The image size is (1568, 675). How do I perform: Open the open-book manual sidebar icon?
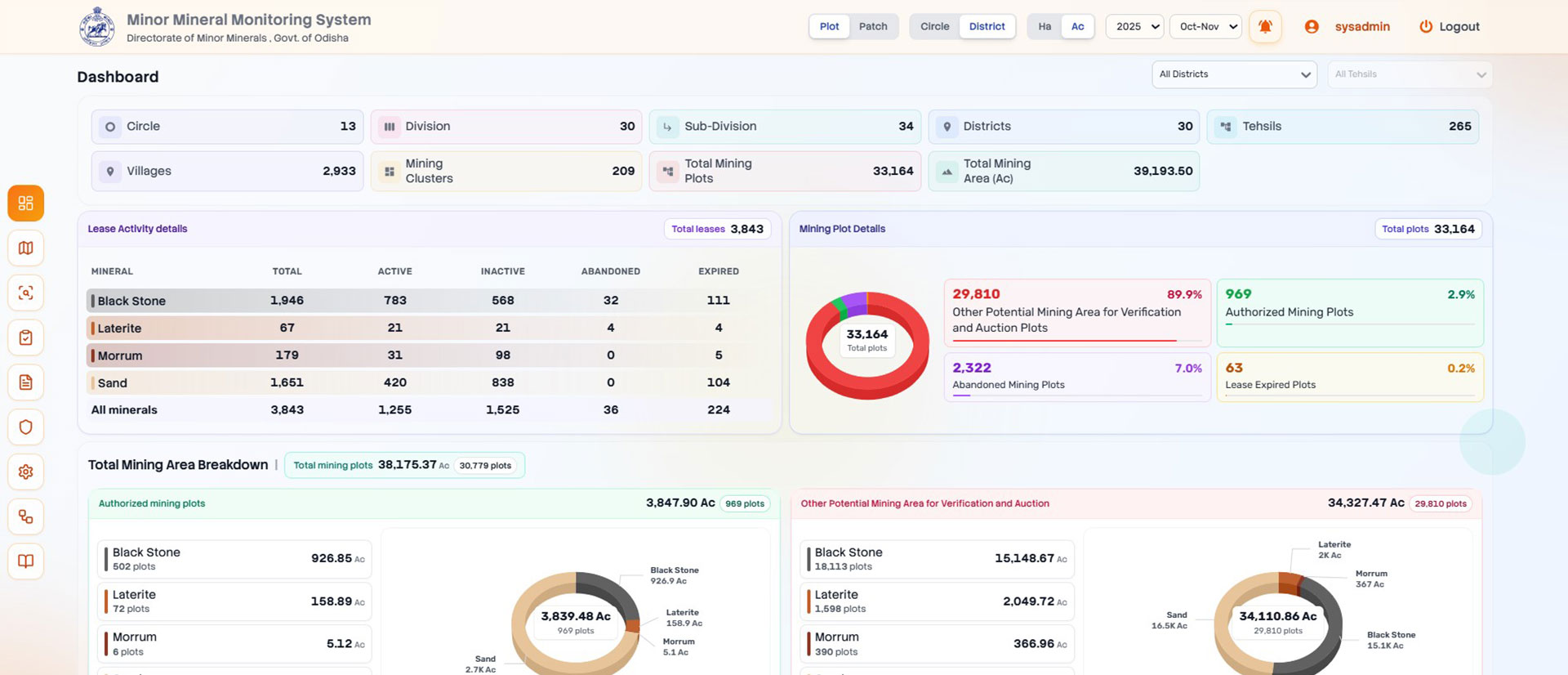[25, 561]
